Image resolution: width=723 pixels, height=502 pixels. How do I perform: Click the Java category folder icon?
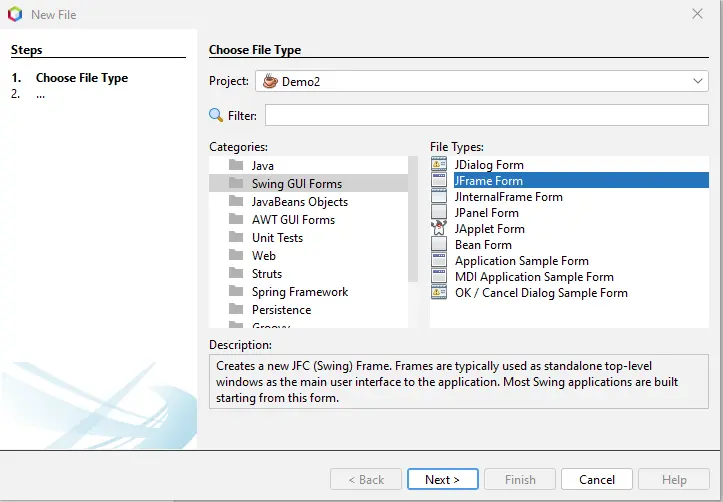tap(236, 165)
